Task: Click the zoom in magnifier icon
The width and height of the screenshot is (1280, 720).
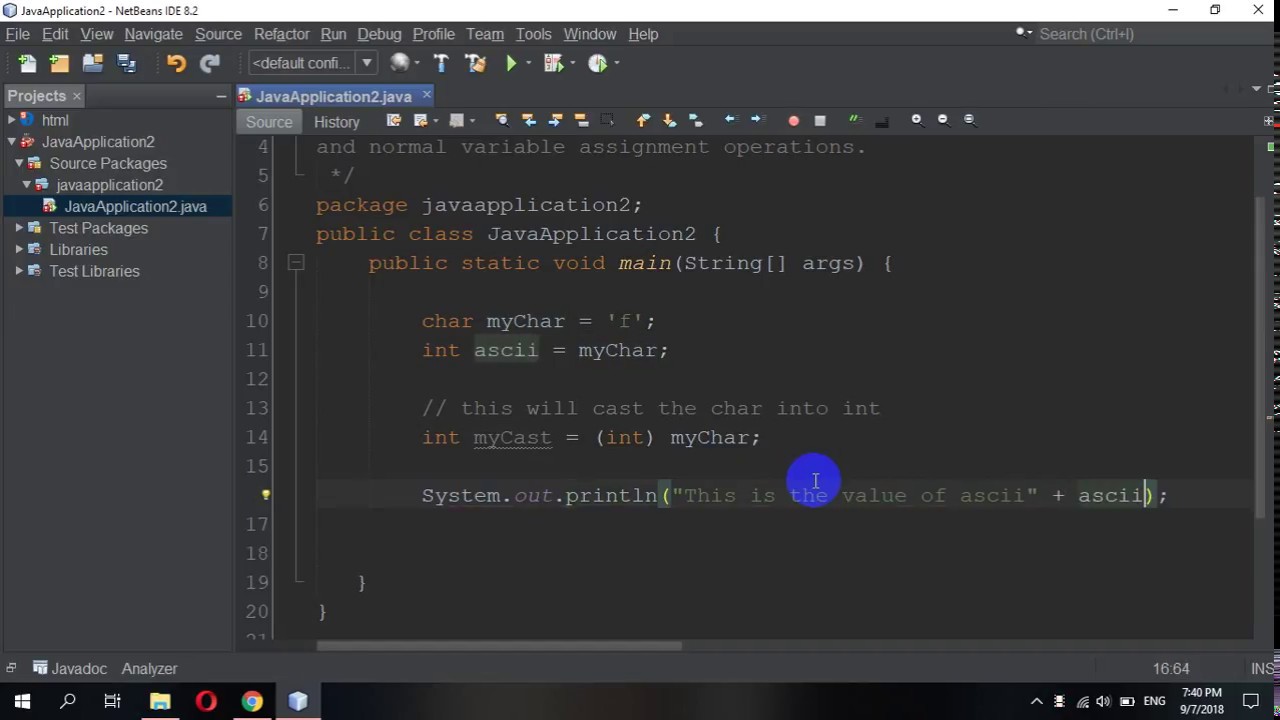Action: click(x=917, y=120)
